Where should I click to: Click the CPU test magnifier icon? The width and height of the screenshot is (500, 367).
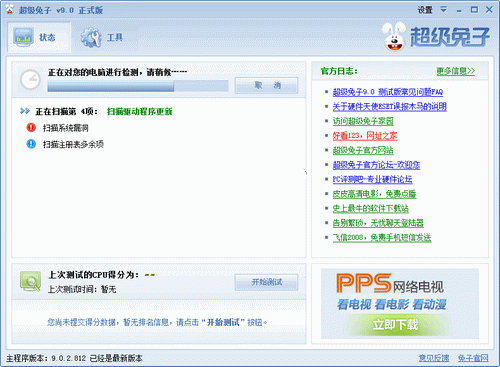coord(30,281)
